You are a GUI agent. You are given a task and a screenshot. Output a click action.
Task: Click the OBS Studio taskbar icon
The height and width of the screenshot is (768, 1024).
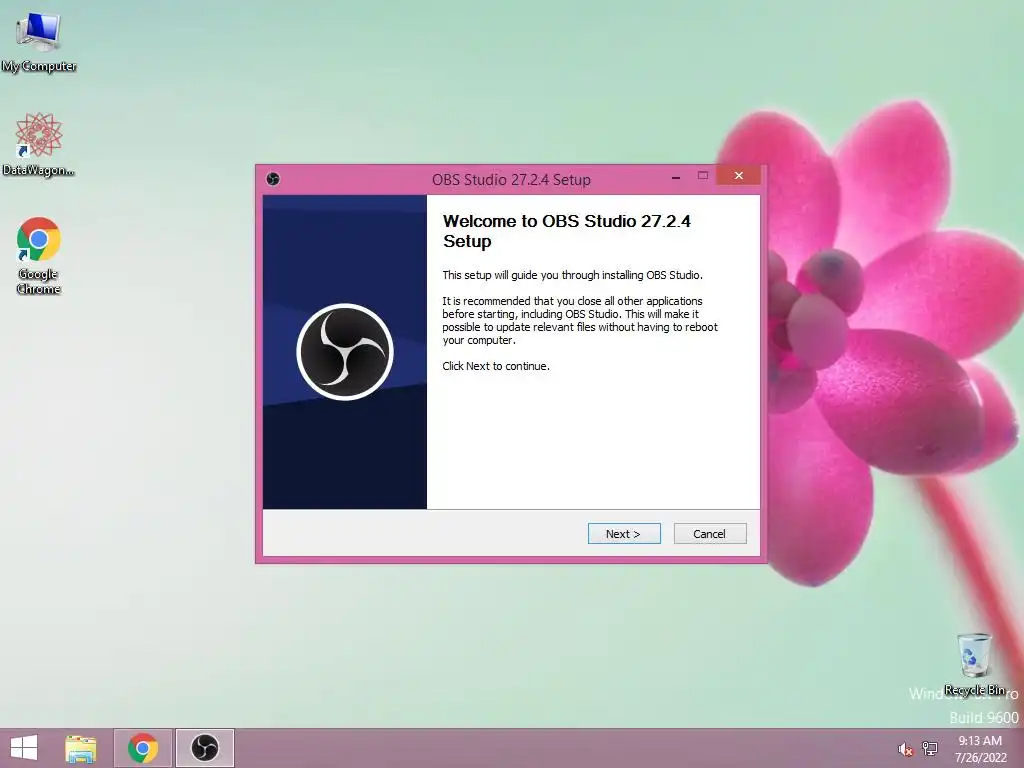pyautogui.click(x=204, y=748)
